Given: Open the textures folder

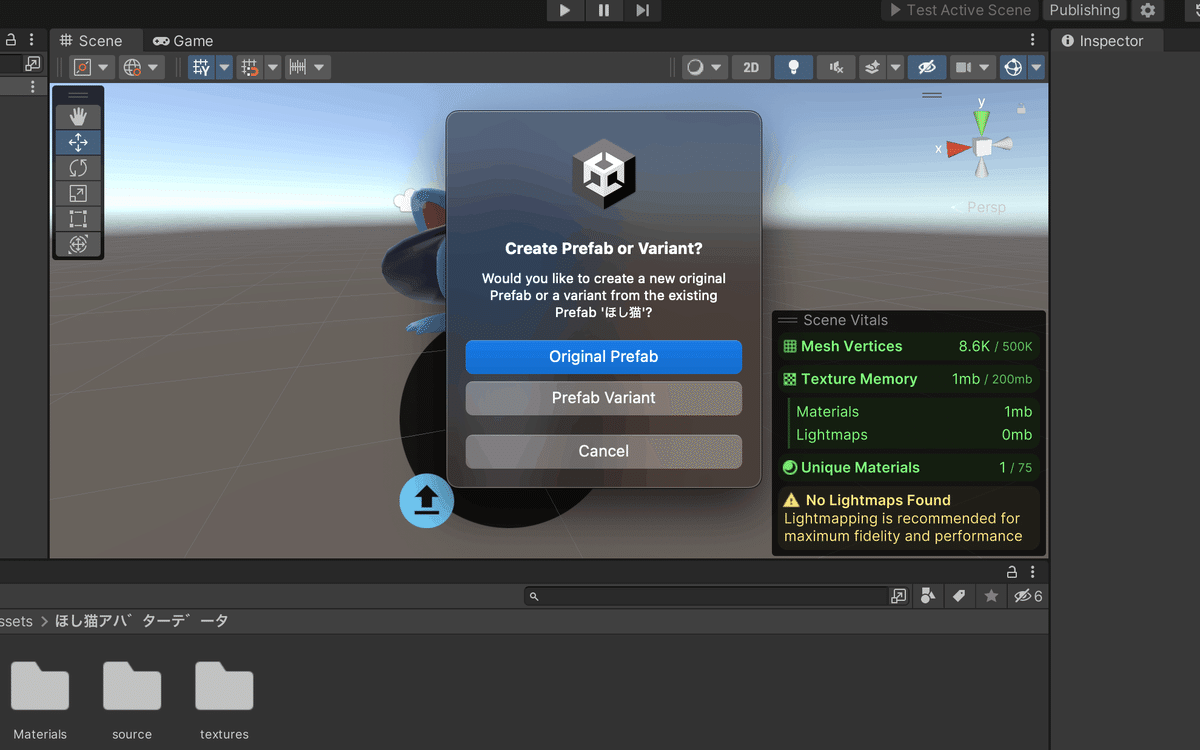Looking at the screenshot, I should tap(224, 699).
